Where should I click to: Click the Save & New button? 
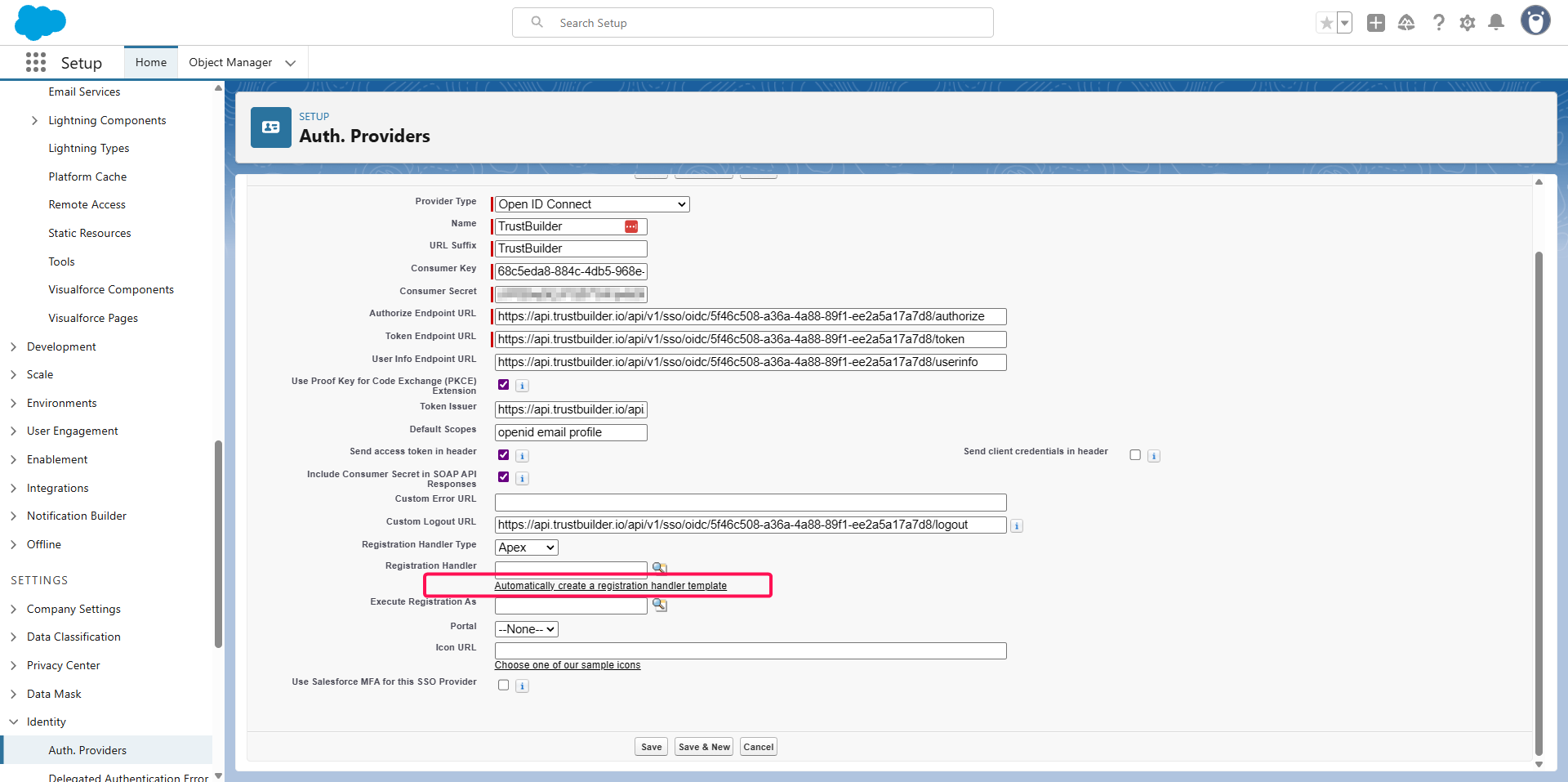pyautogui.click(x=704, y=747)
